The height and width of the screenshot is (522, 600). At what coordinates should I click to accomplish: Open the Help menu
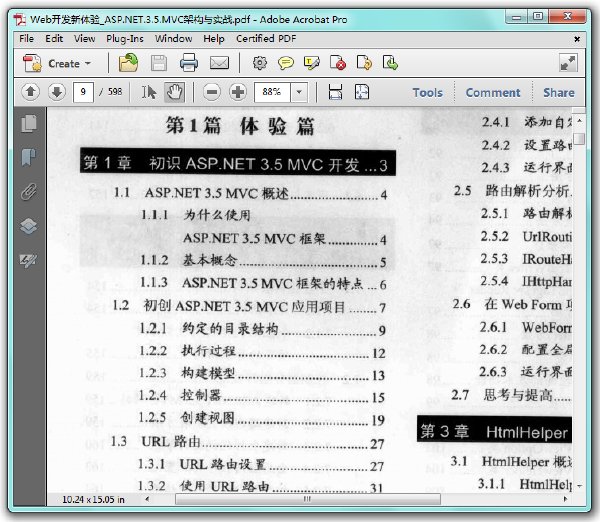pyautogui.click(x=214, y=39)
